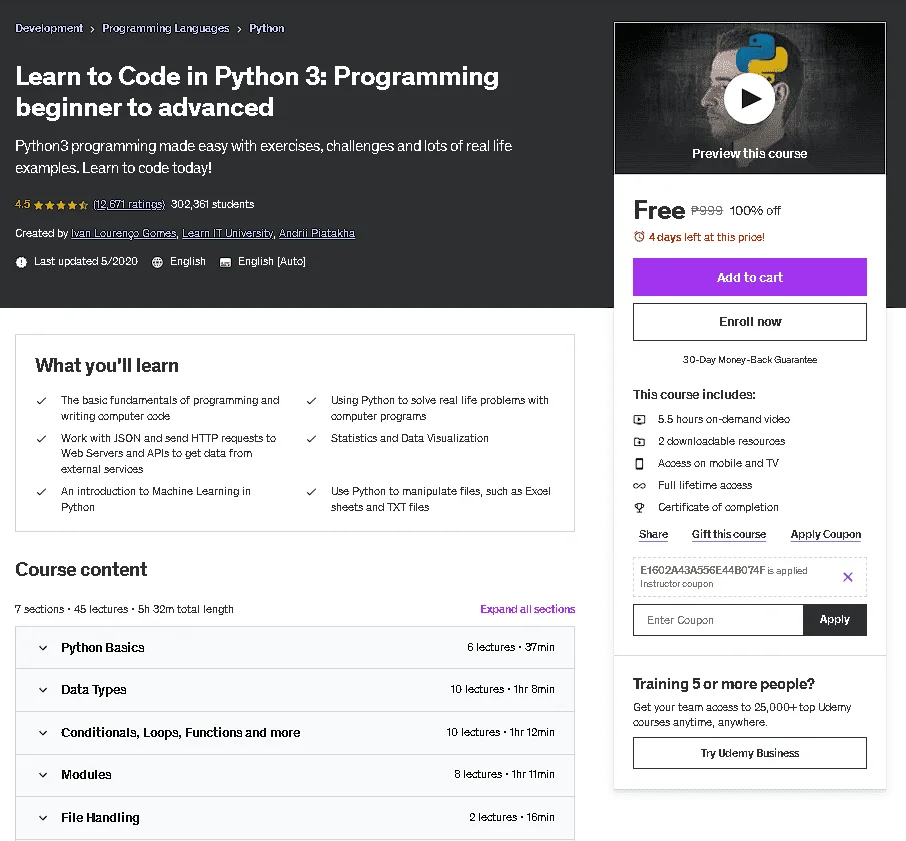
Task: Expand the Data Types section chevron
Action: click(x=43, y=690)
